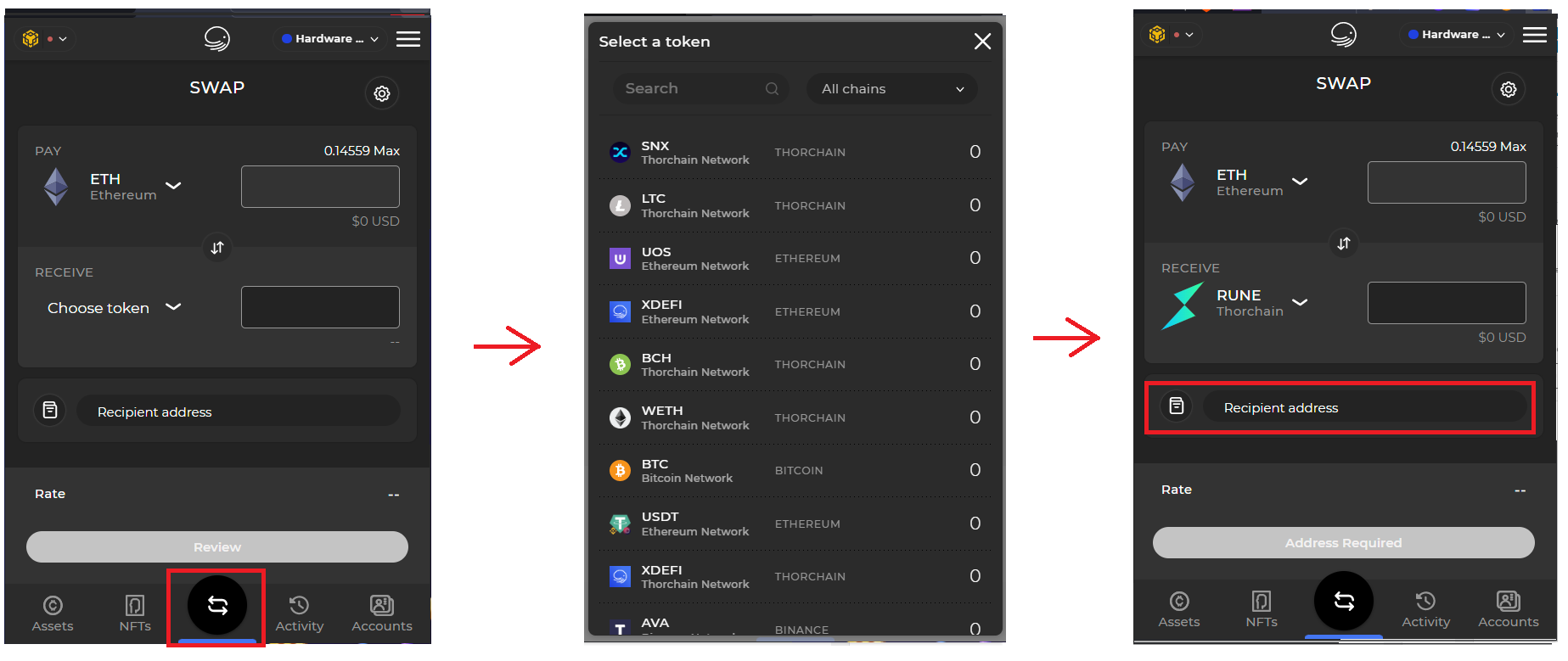Click pay amount field in left panel
The image size is (1568, 661).
[320, 187]
